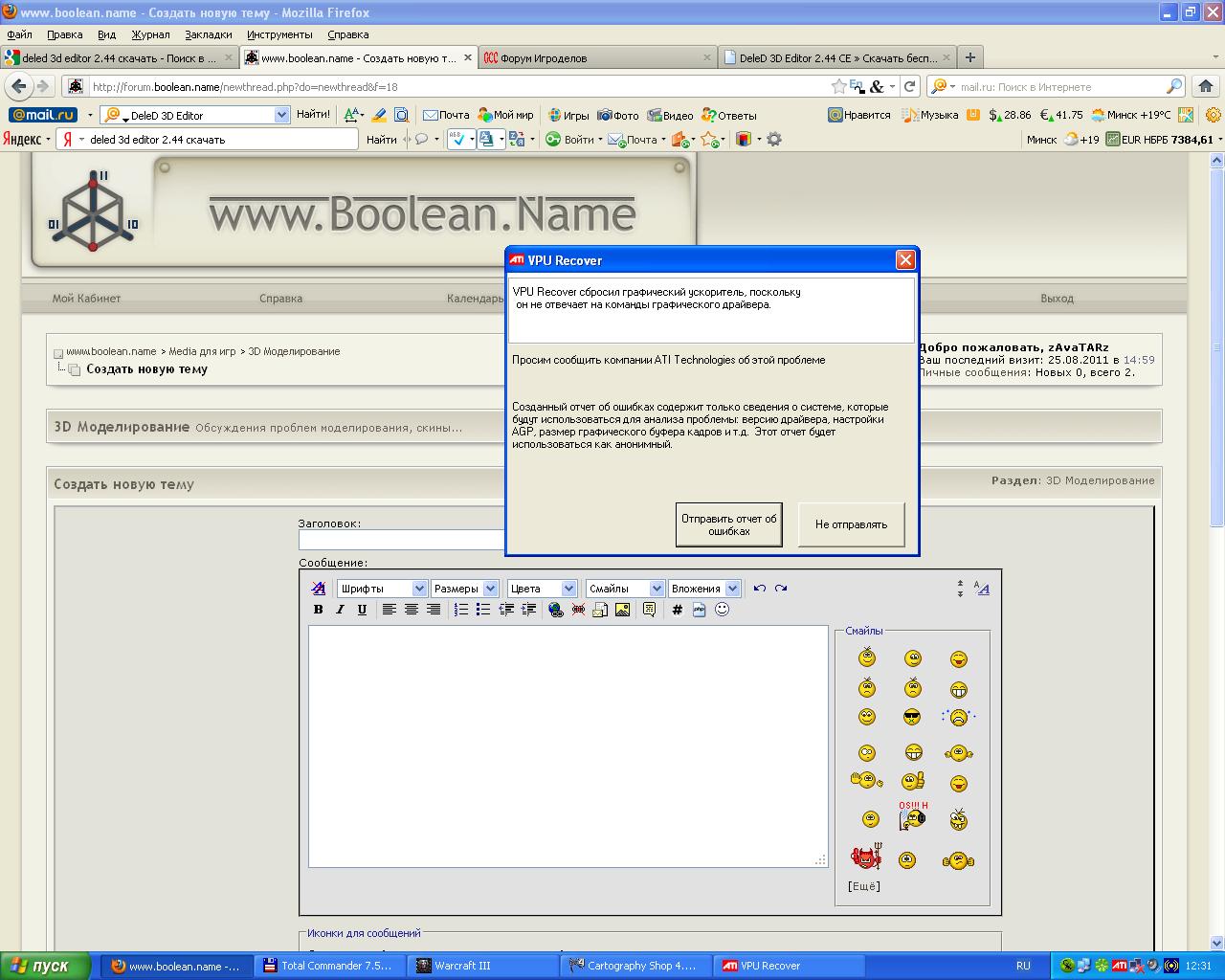The height and width of the screenshot is (980, 1225).
Task: Open the Закладки menu
Action: 209,34
